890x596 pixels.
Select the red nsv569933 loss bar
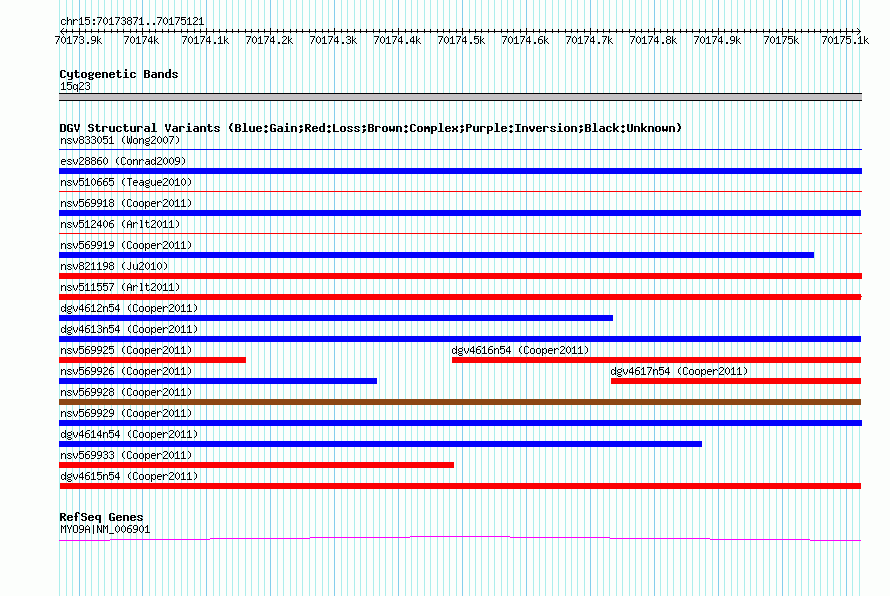(257, 465)
